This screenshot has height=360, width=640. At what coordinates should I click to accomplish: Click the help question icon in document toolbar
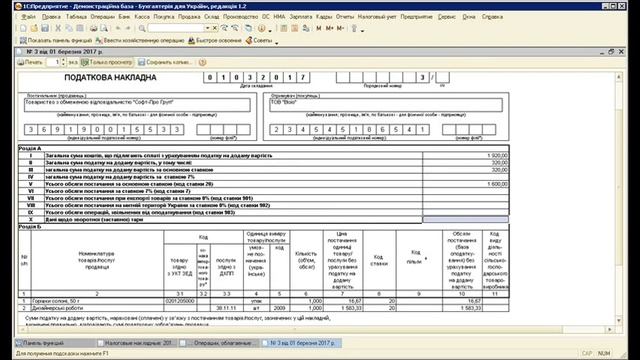point(202,62)
